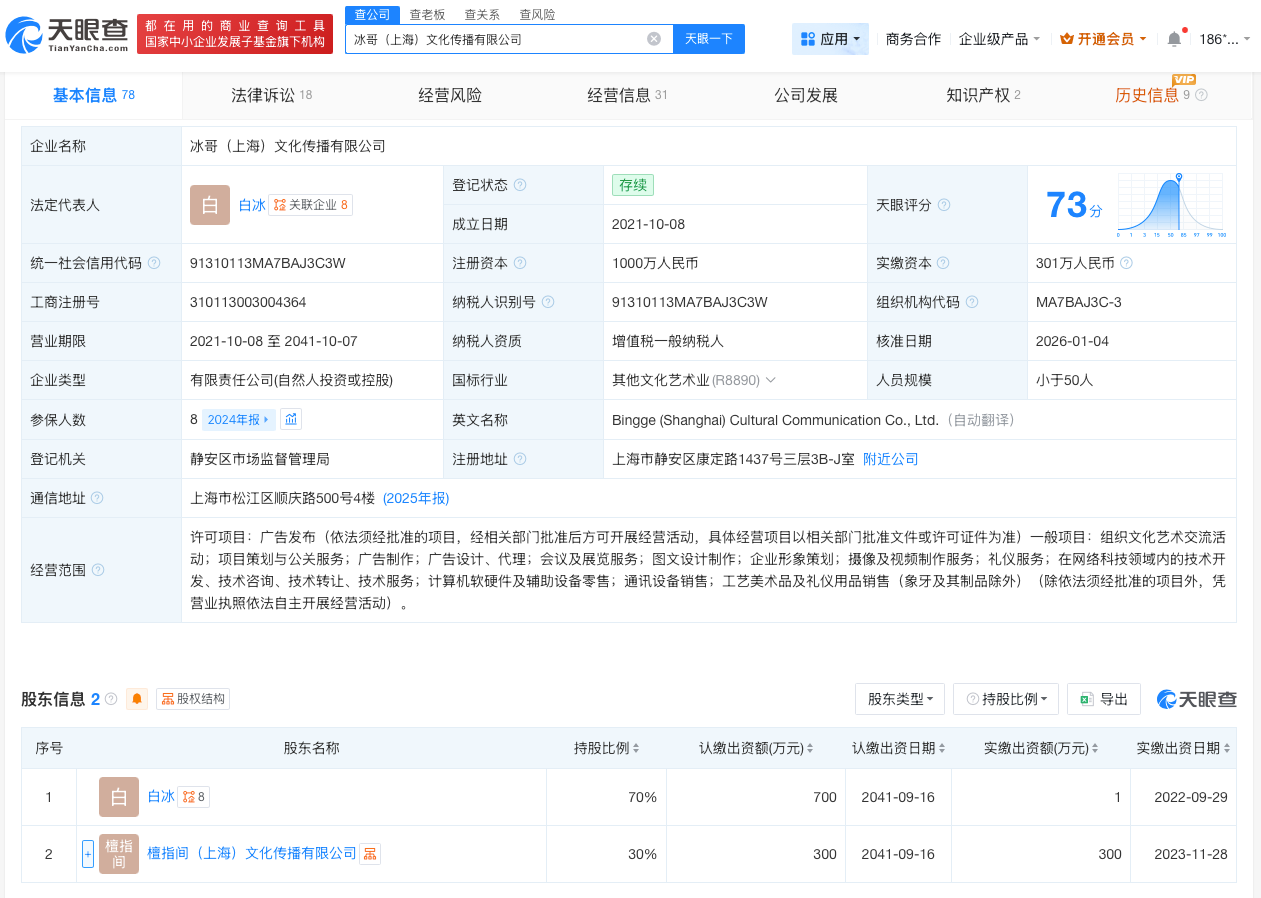Click the 应用 grid icon
This screenshot has width=1261, height=898.
[808, 39]
